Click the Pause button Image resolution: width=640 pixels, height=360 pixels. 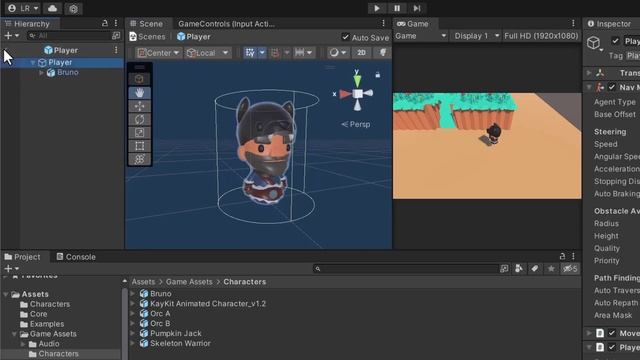click(x=397, y=8)
